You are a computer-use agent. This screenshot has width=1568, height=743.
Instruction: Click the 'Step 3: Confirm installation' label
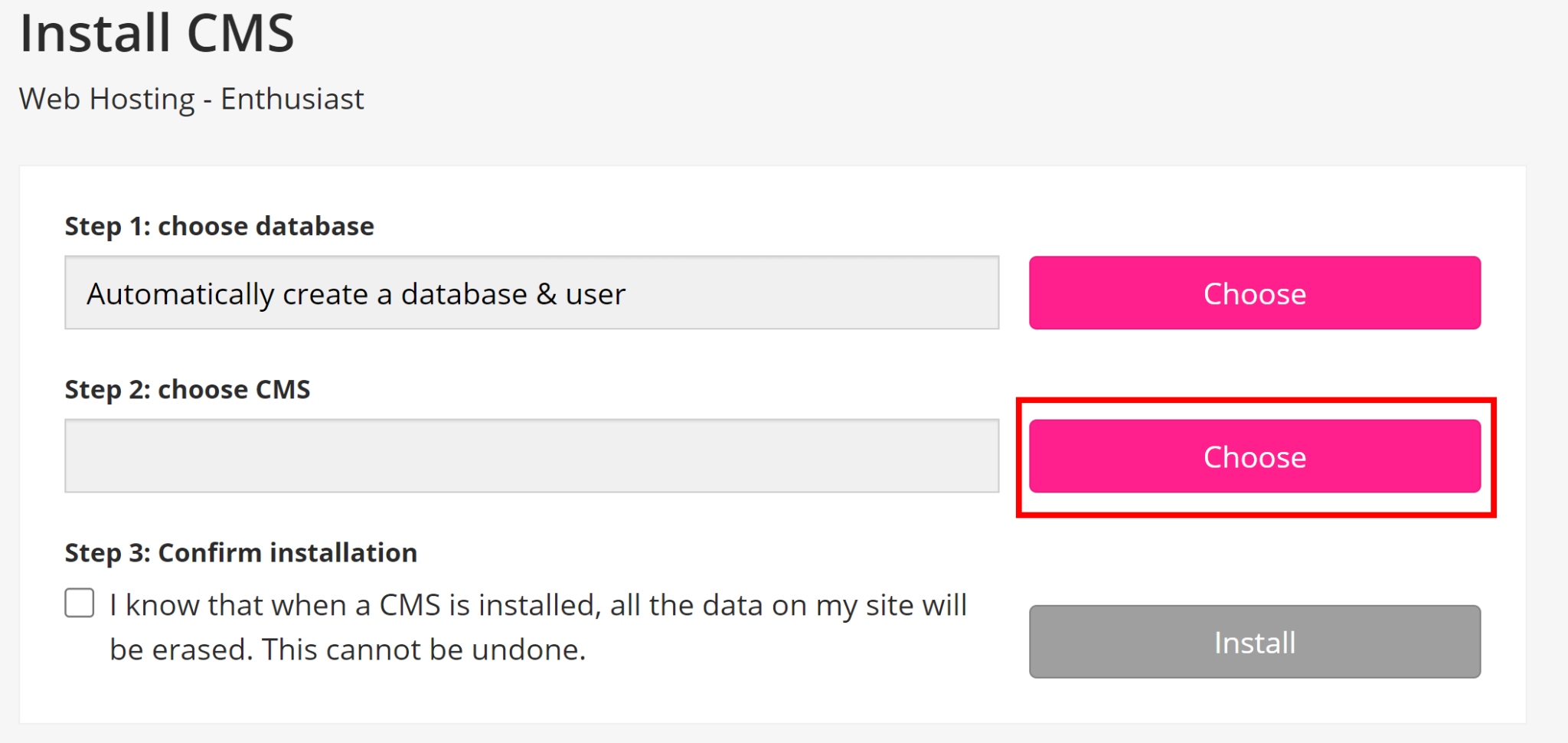coord(240,553)
